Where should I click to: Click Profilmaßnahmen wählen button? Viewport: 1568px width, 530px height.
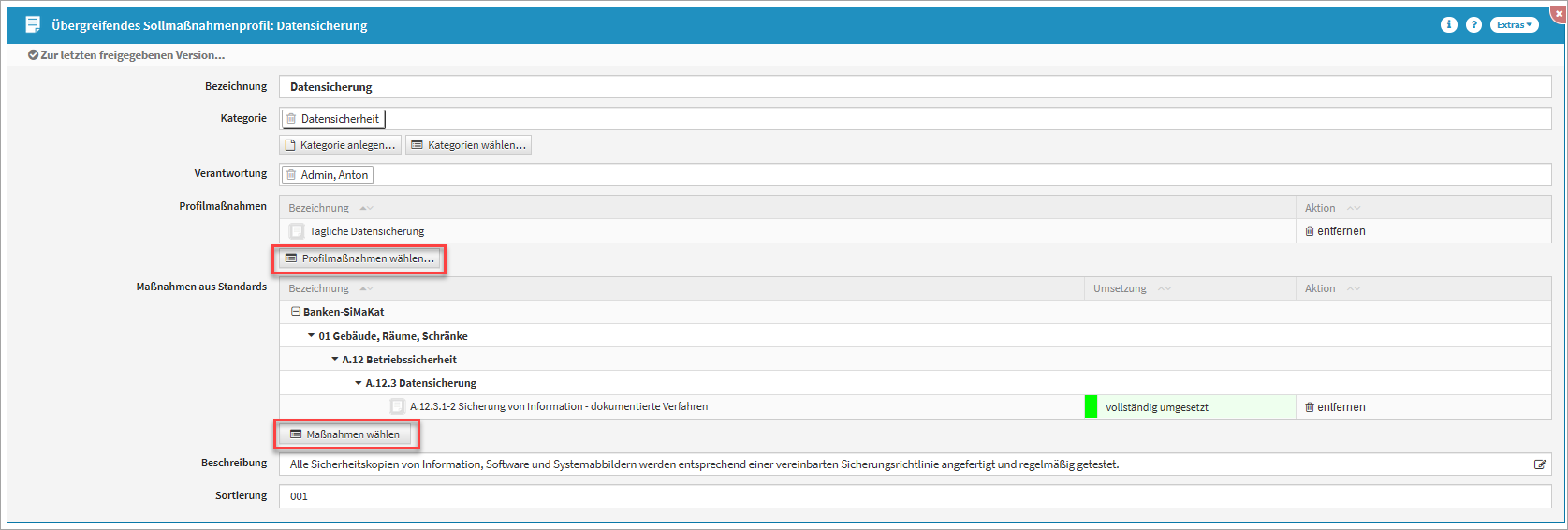359,258
